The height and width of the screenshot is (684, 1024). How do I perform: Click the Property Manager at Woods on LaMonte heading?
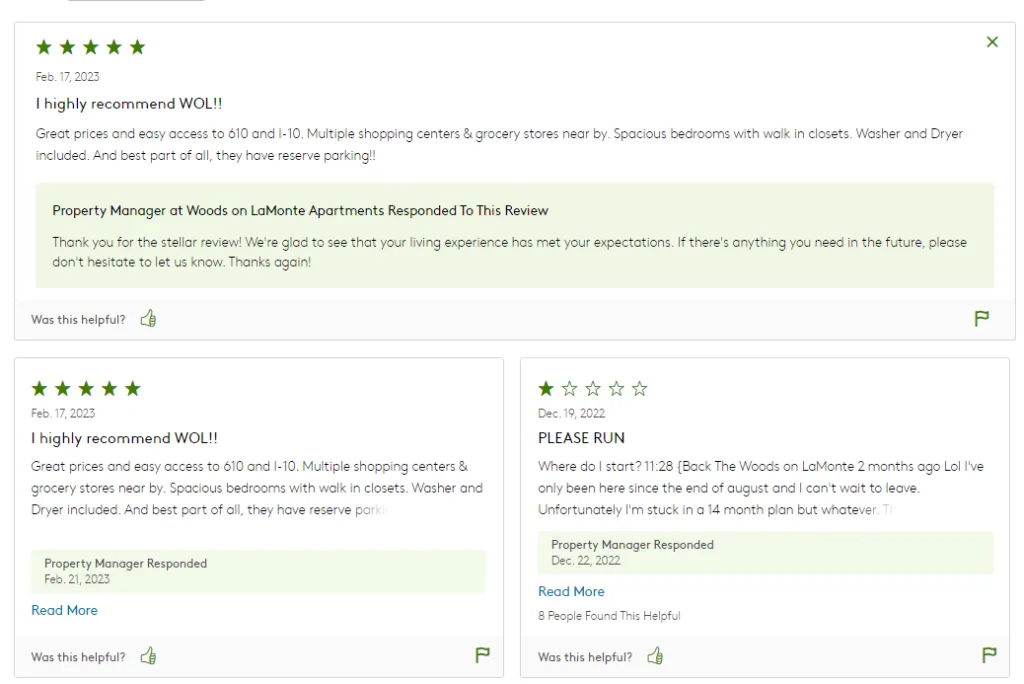(x=300, y=211)
